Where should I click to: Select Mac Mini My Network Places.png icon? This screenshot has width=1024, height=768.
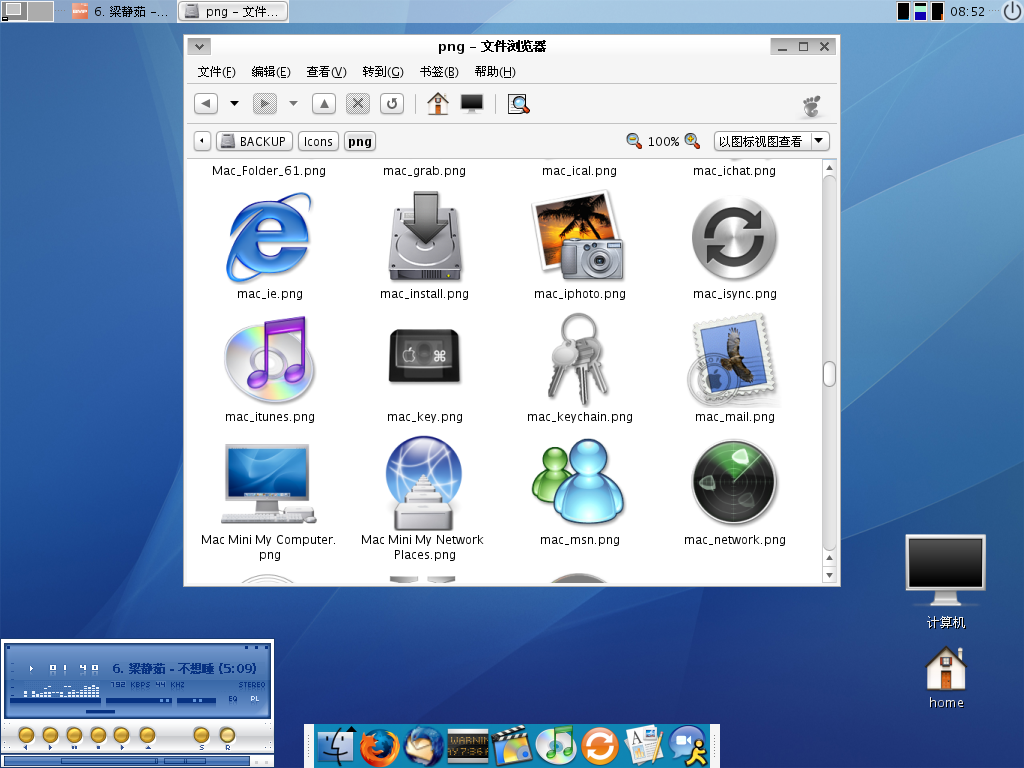point(424,483)
